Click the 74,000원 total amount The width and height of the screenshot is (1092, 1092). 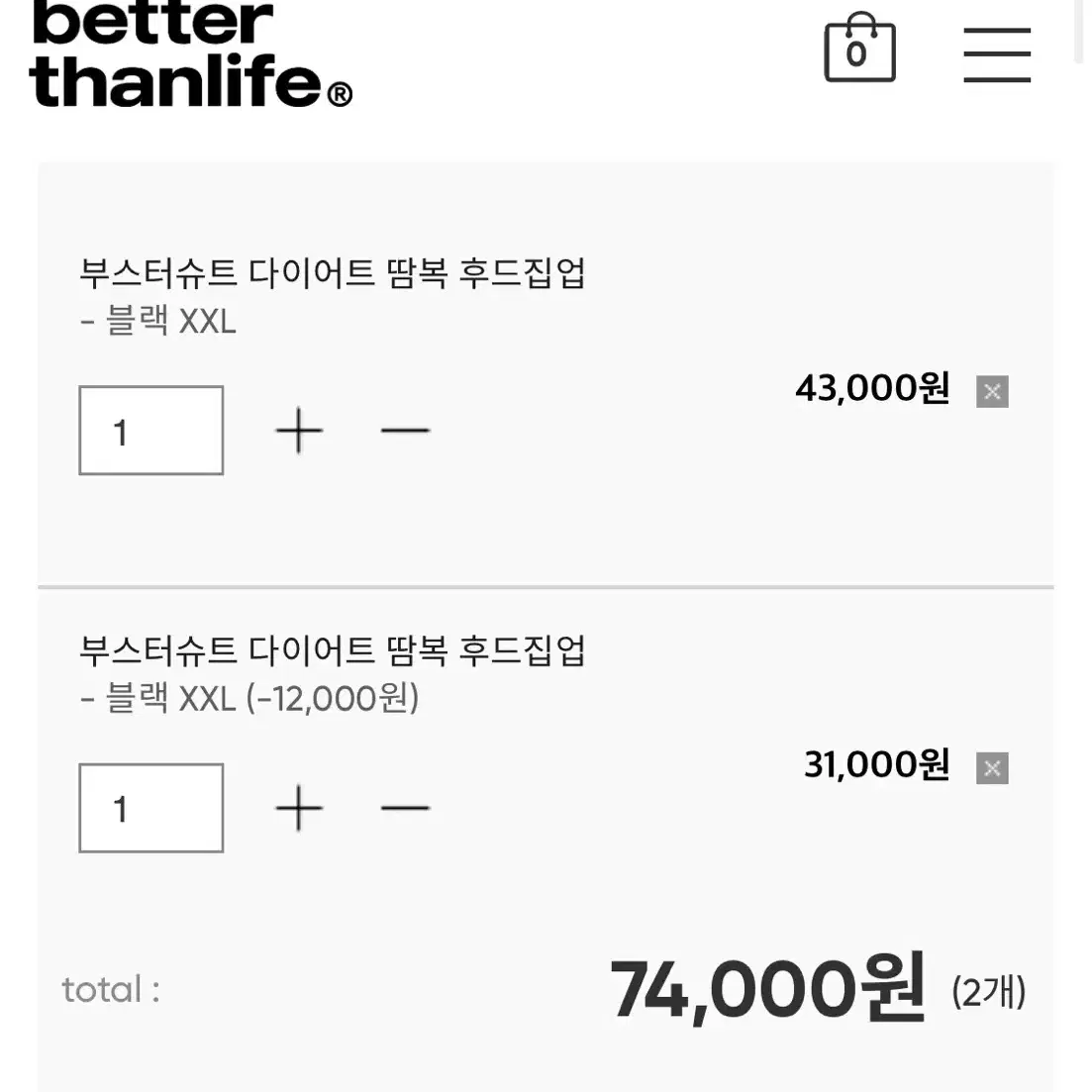coord(767,989)
